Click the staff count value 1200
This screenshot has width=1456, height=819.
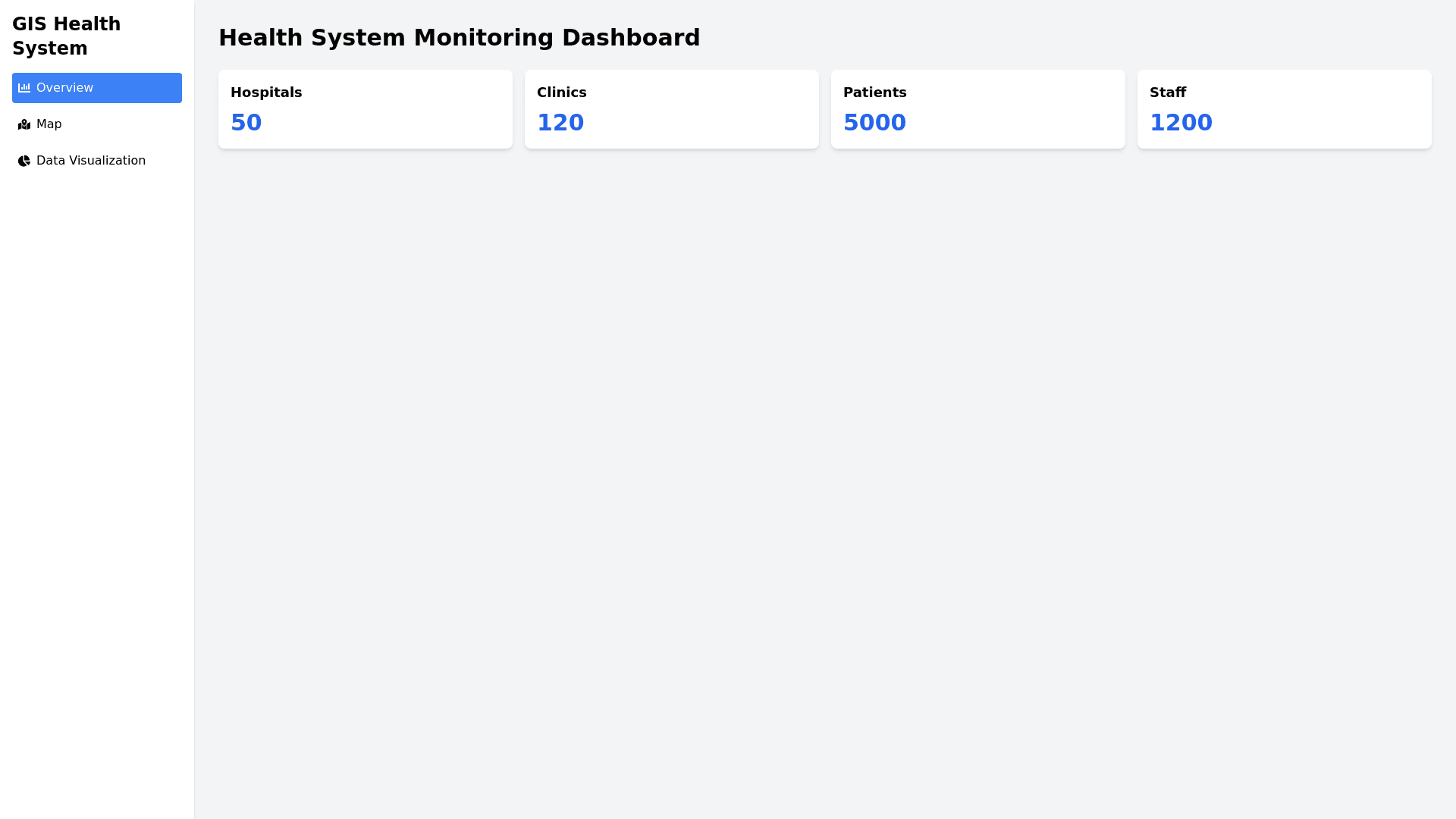point(1181,123)
